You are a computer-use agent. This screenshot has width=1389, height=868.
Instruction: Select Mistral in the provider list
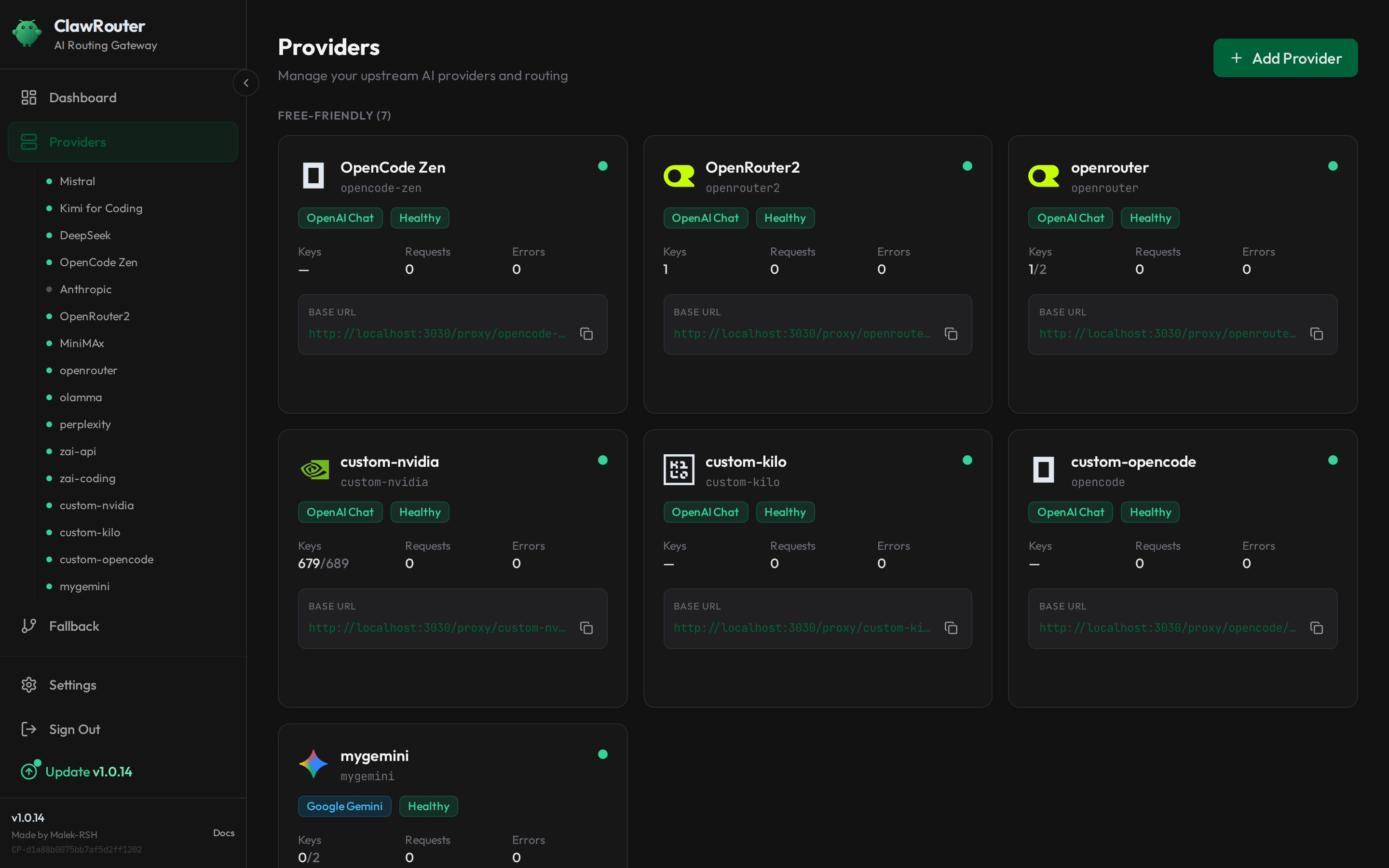tap(77, 181)
